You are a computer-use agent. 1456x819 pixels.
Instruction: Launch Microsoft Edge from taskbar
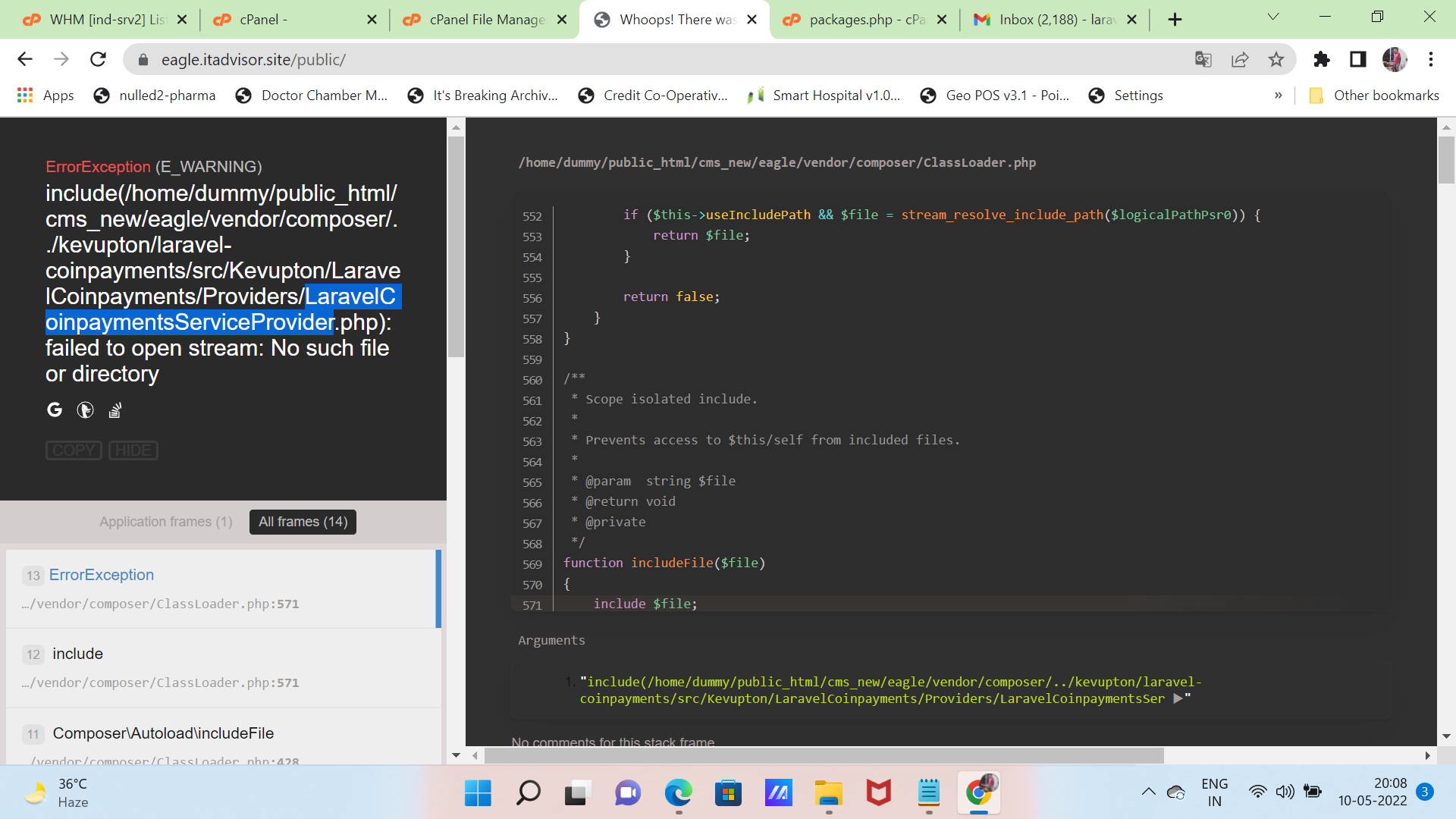(679, 793)
